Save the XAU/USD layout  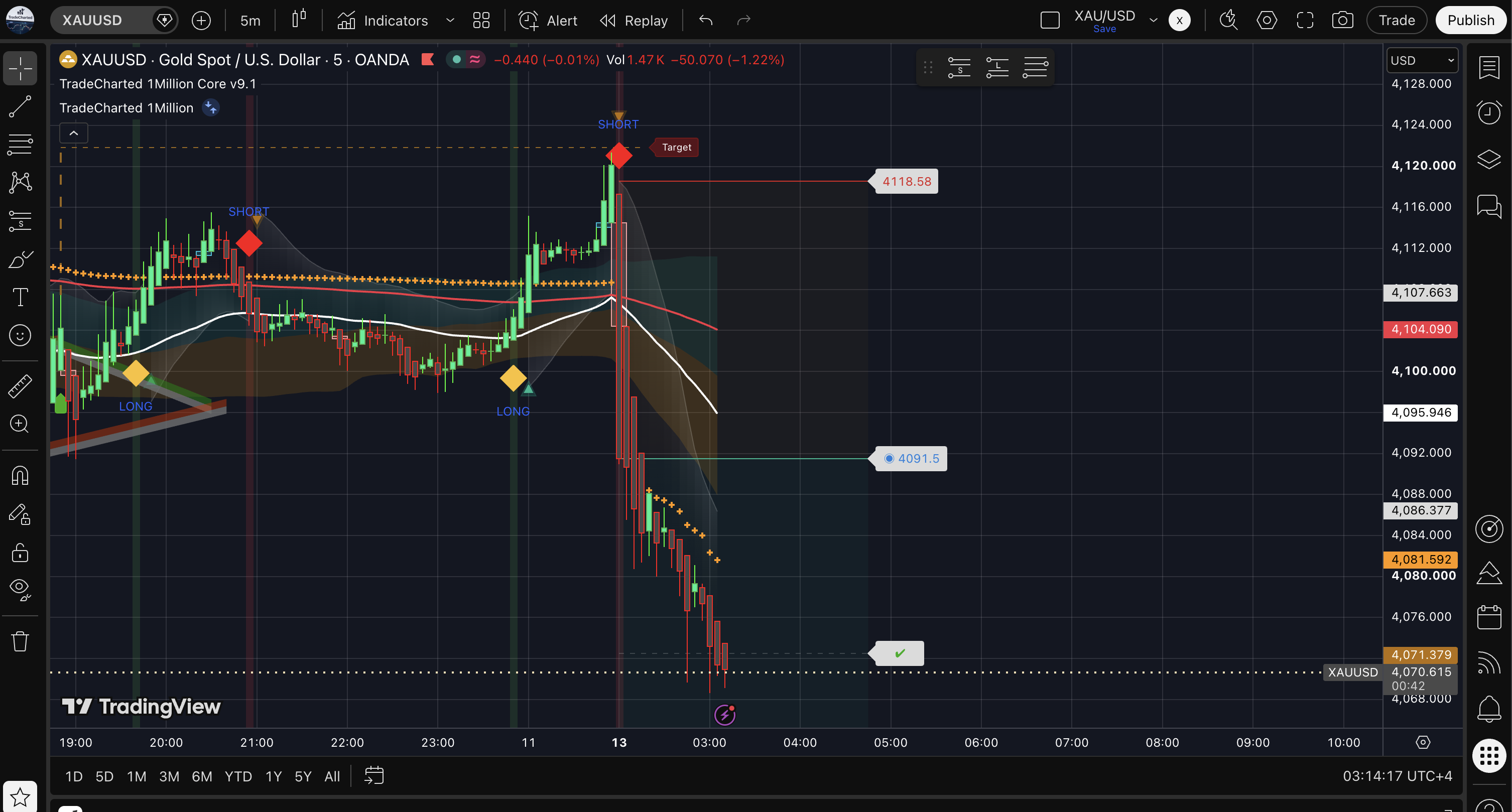point(1104,29)
